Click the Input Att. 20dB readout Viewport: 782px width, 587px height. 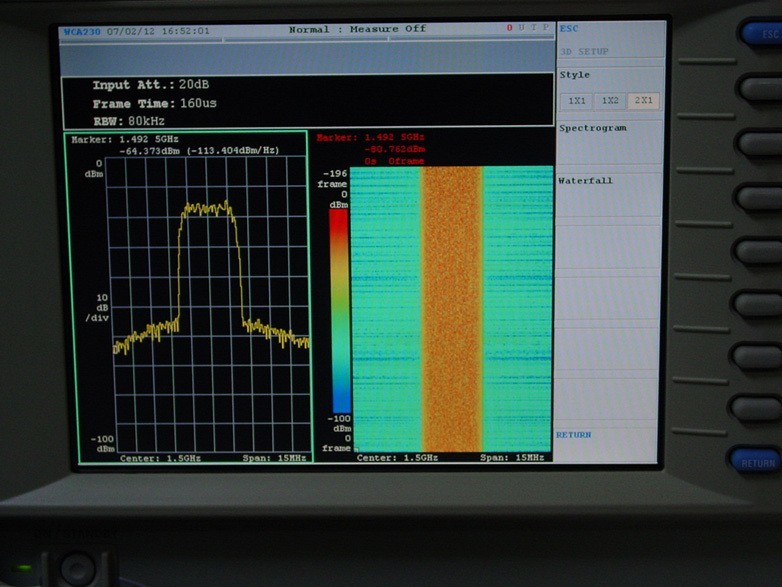[x=150, y=86]
